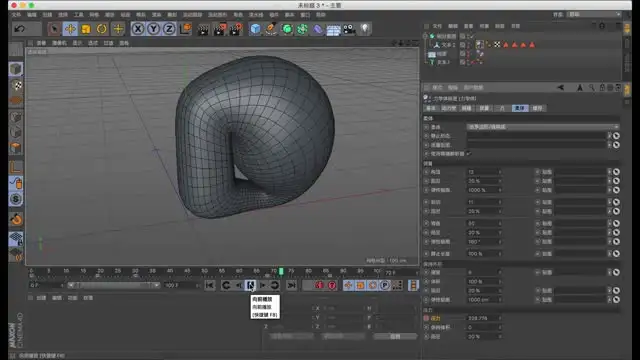
Task: Open the first menu in the menu bar
Action: point(16,15)
